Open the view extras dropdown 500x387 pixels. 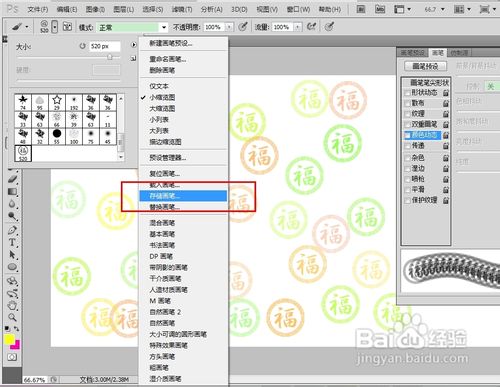[x=403, y=9]
